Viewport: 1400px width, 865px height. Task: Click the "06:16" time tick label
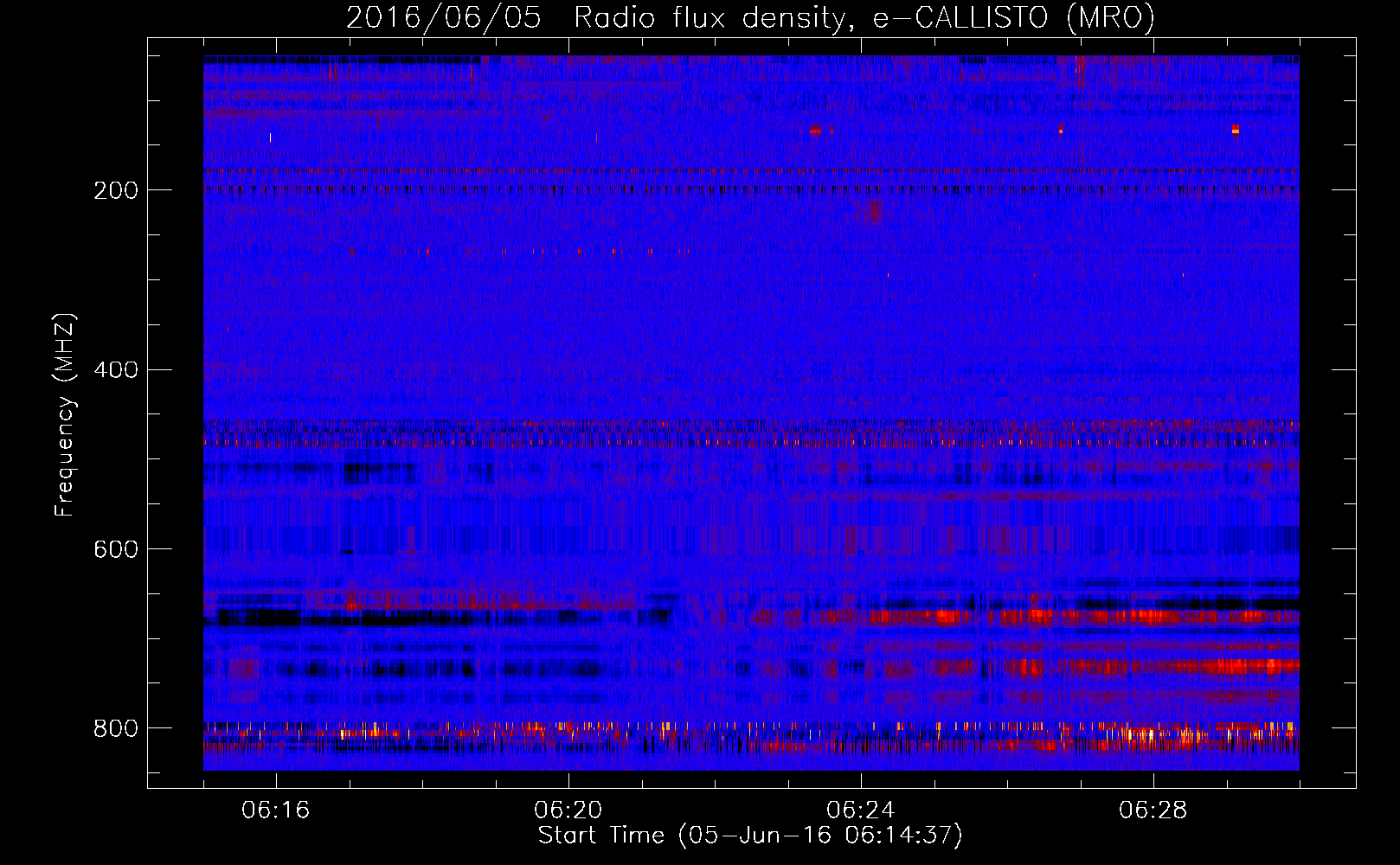pos(276,811)
